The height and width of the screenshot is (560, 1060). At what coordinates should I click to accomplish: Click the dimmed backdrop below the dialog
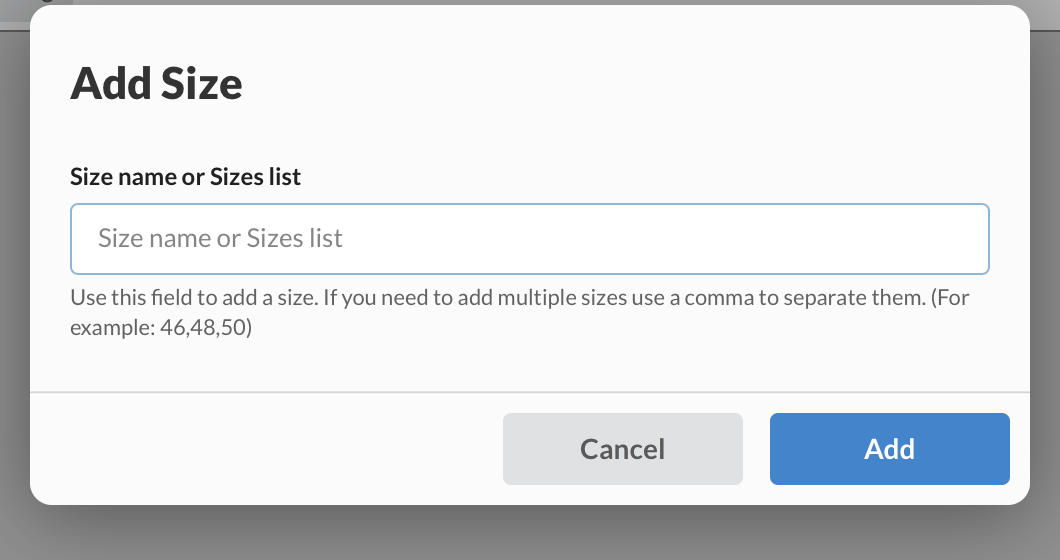529,534
